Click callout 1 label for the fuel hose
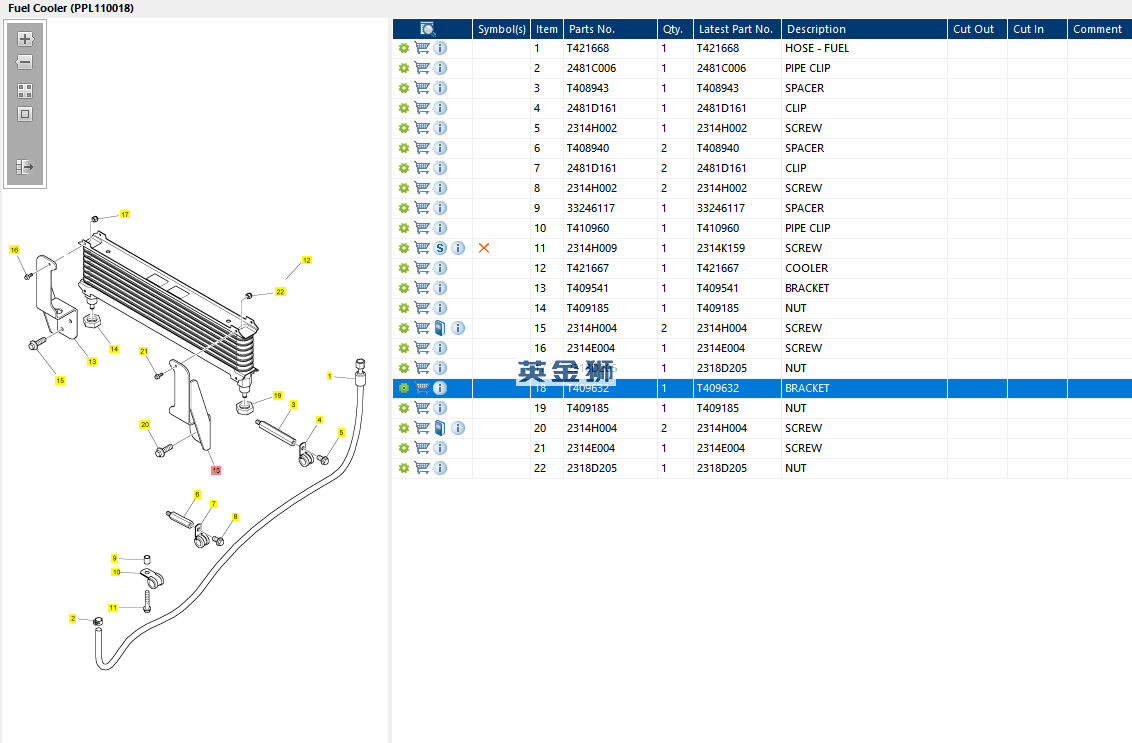The height and width of the screenshot is (743, 1132). click(329, 376)
